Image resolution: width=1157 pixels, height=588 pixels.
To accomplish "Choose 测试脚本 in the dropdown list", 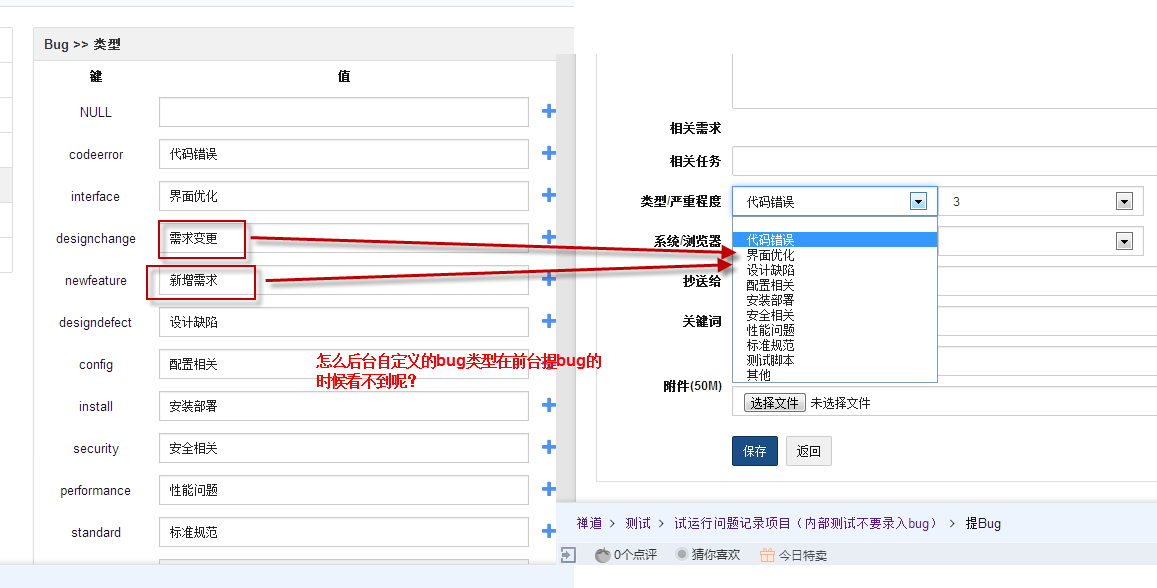I will 835,360.
